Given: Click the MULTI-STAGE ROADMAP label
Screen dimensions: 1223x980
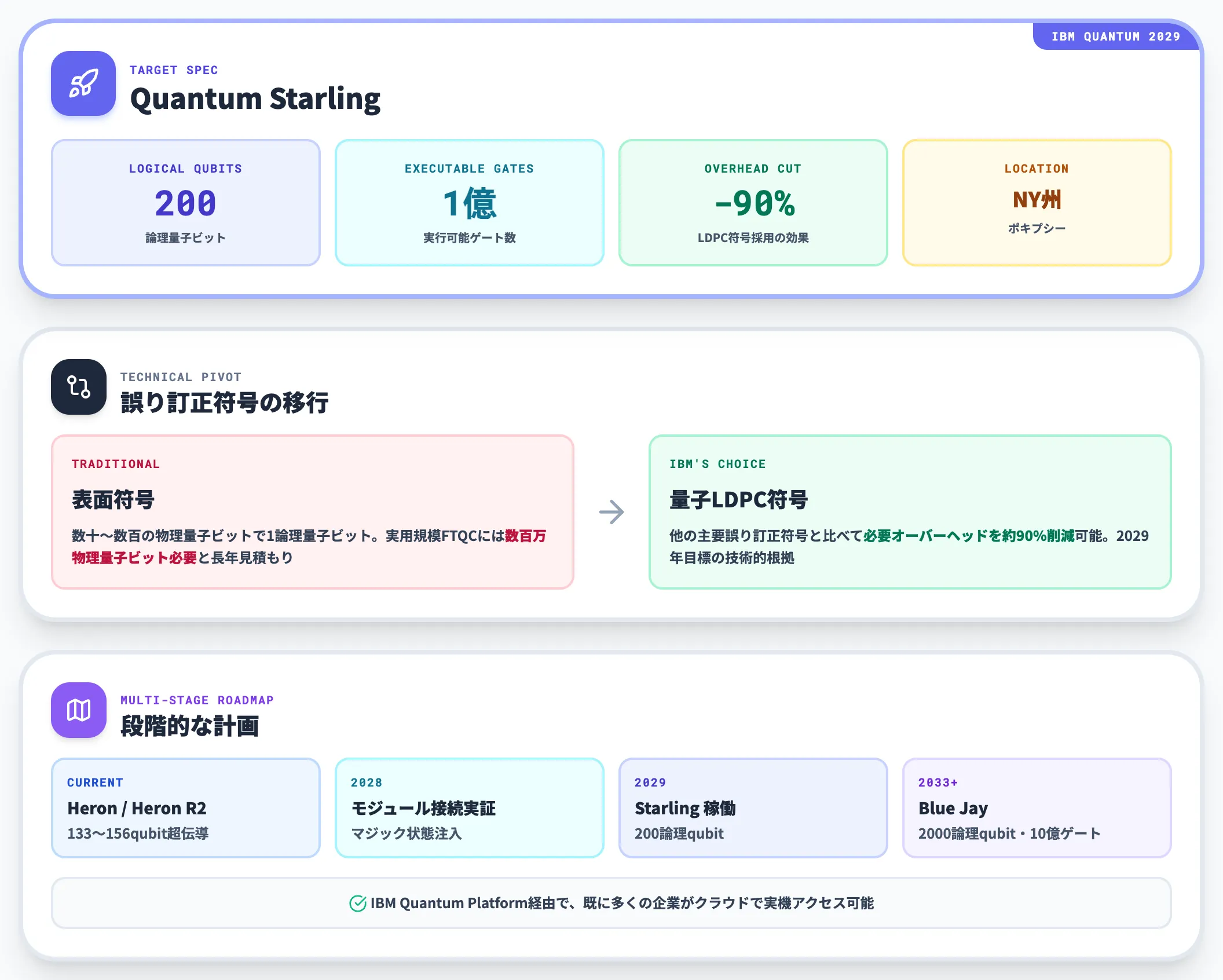Looking at the screenshot, I should click(197, 700).
